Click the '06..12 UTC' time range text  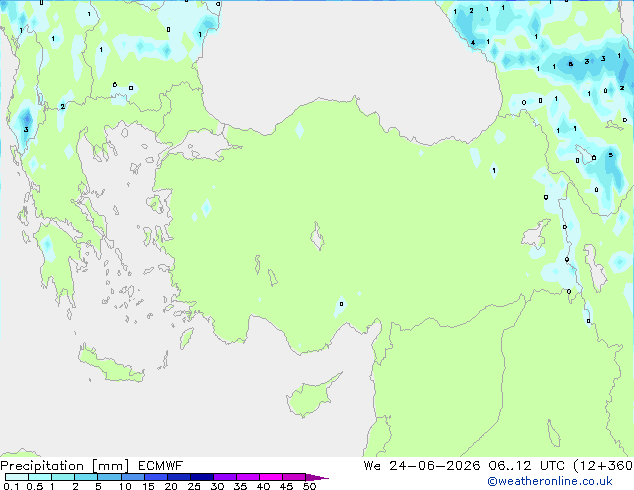click(x=526, y=466)
